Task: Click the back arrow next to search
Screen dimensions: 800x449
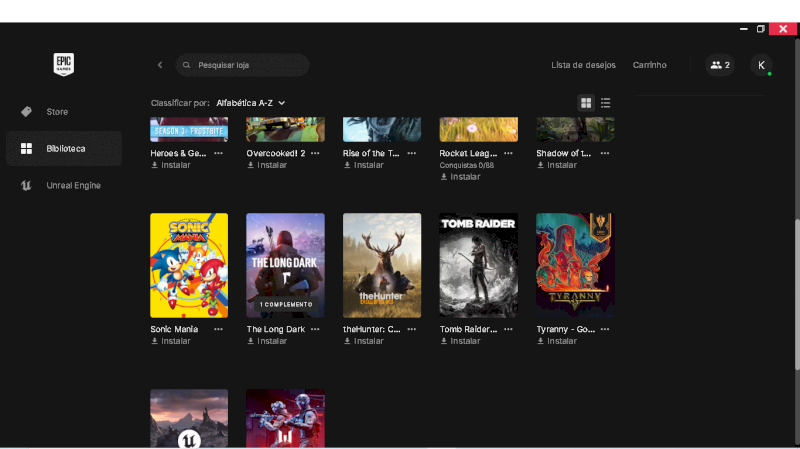Action: (160, 65)
